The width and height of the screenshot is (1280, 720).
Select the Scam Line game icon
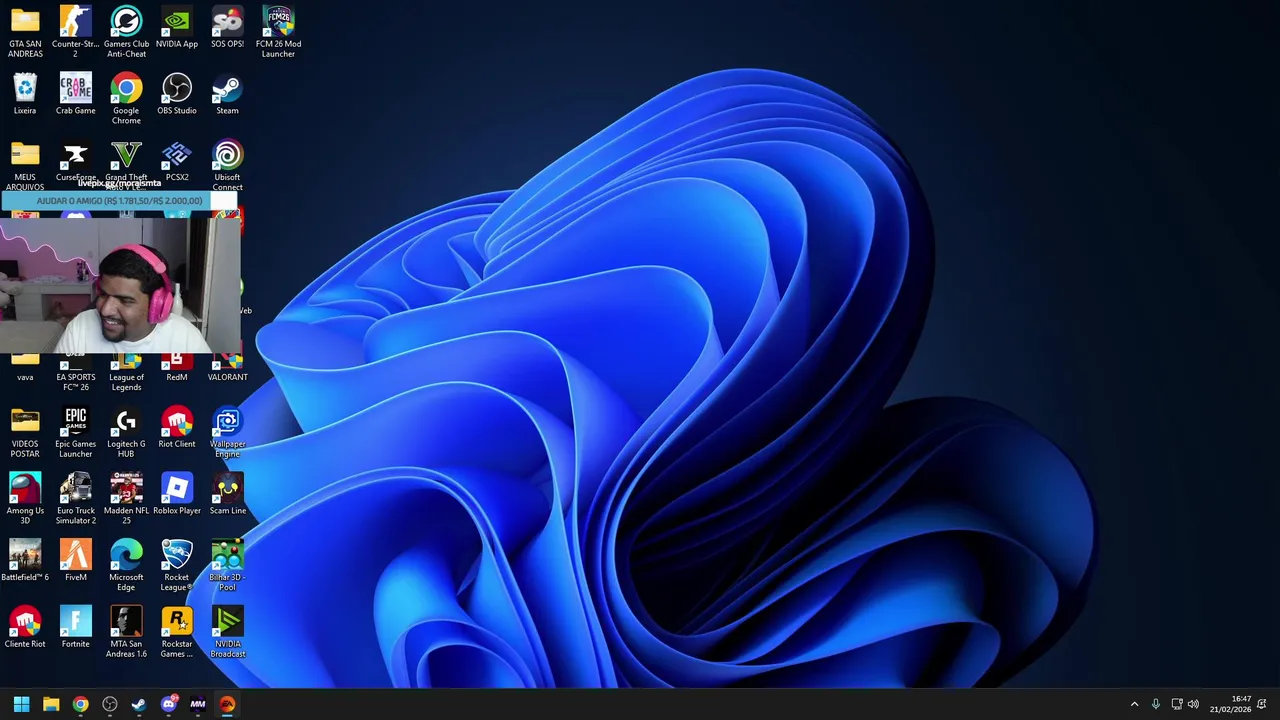click(227, 494)
